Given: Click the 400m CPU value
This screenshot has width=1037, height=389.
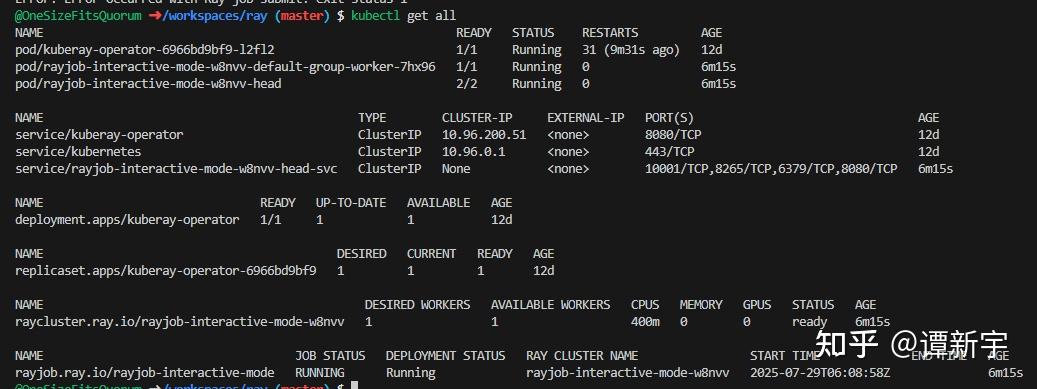Looking at the screenshot, I should coord(645,322).
